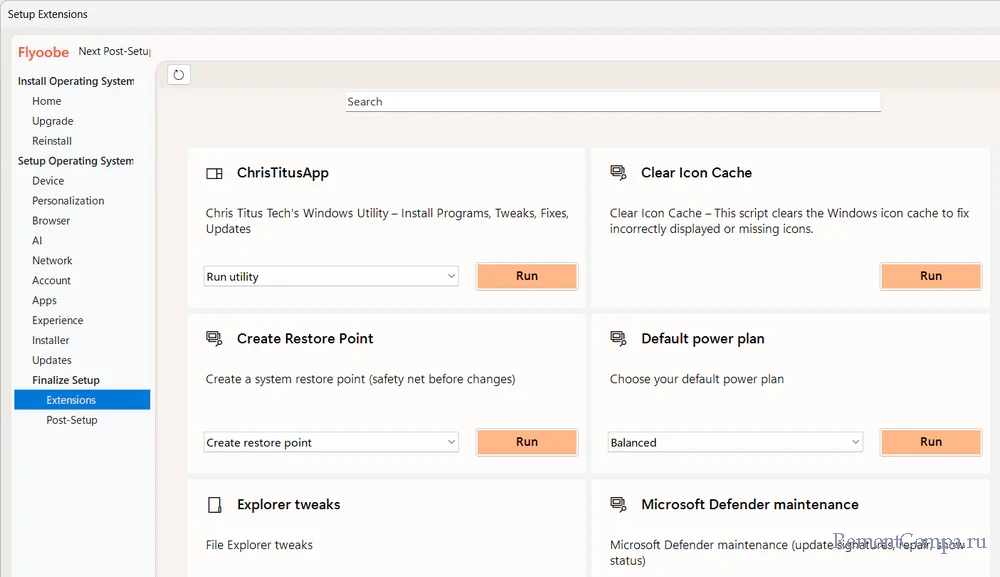Open the Updates sidebar item
Image resolution: width=1000 pixels, height=577 pixels.
[52, 360]
